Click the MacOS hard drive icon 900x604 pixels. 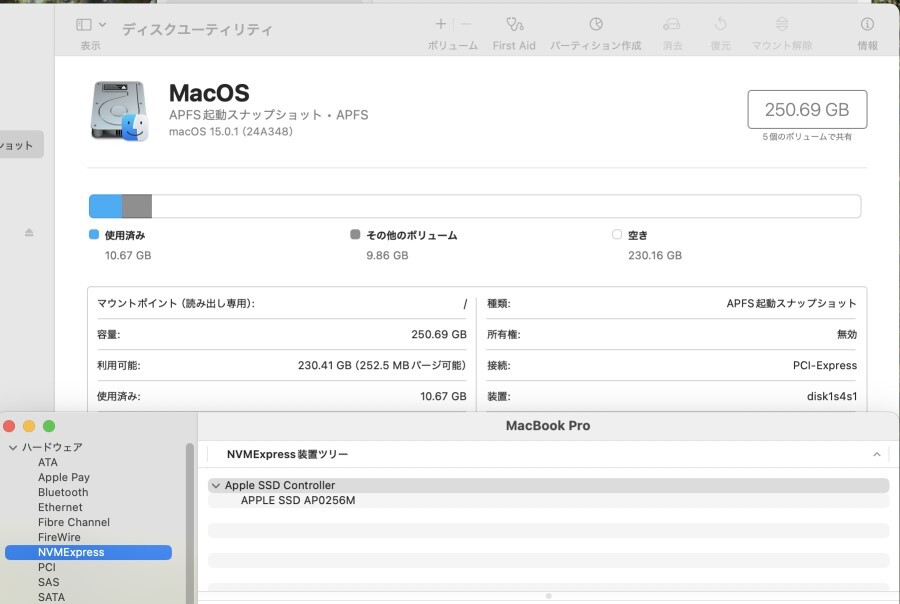click(x=119, y=111)
